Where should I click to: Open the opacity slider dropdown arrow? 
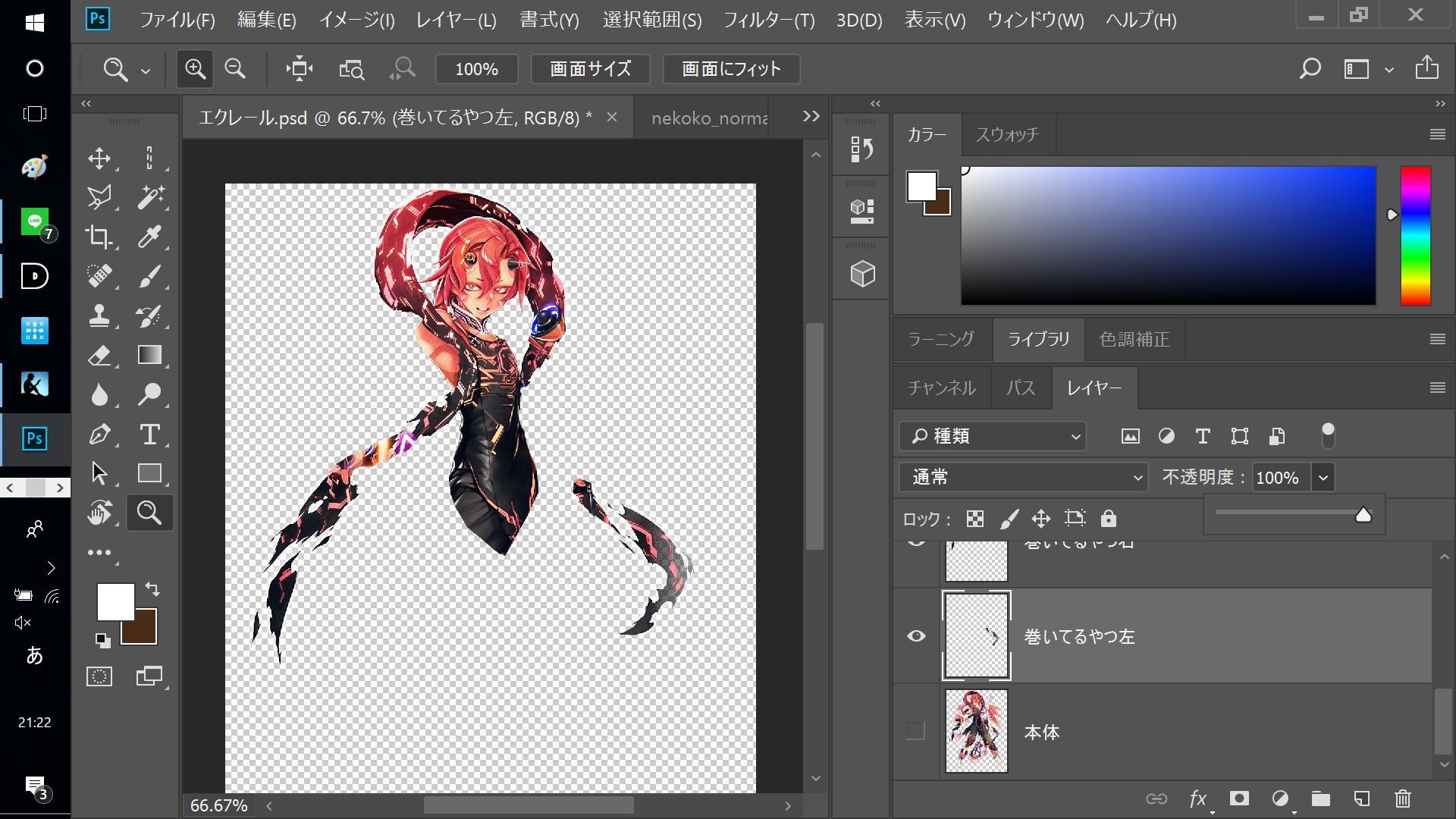(x=1323, y=478)
